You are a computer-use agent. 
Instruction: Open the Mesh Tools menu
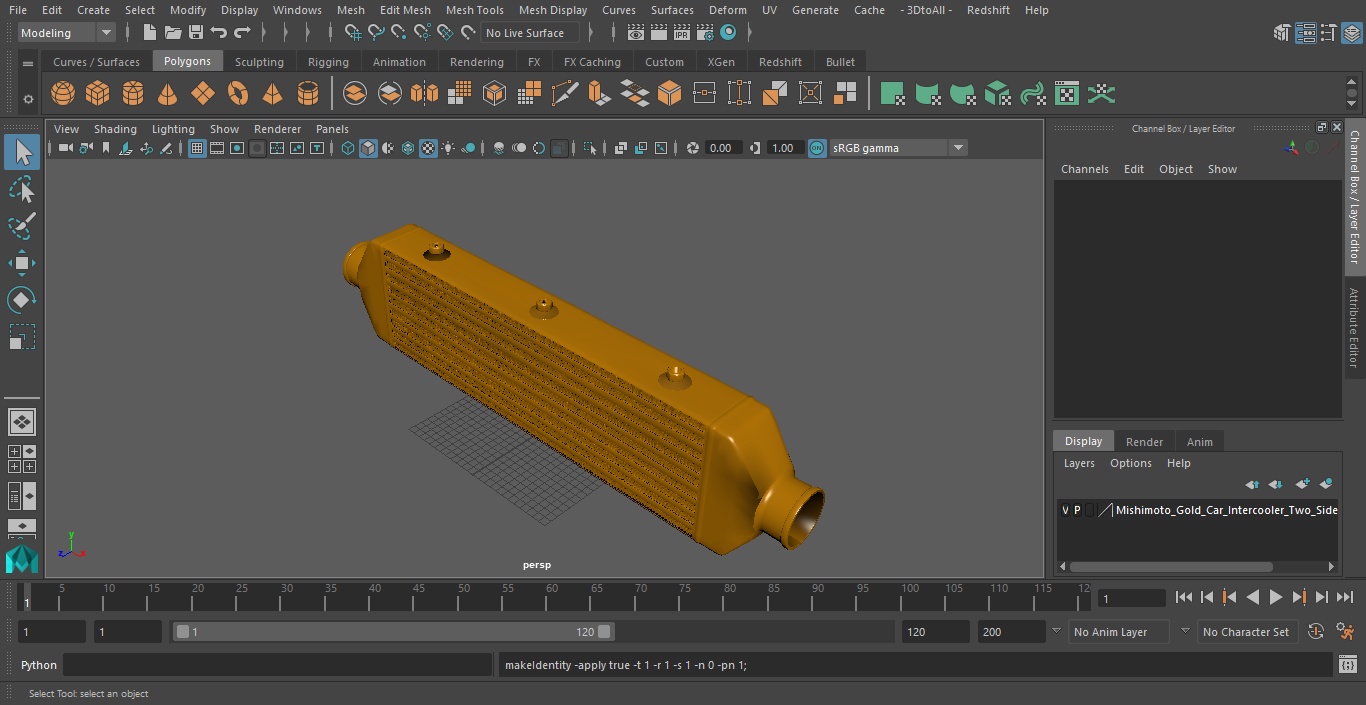click(x=474, y=10)
